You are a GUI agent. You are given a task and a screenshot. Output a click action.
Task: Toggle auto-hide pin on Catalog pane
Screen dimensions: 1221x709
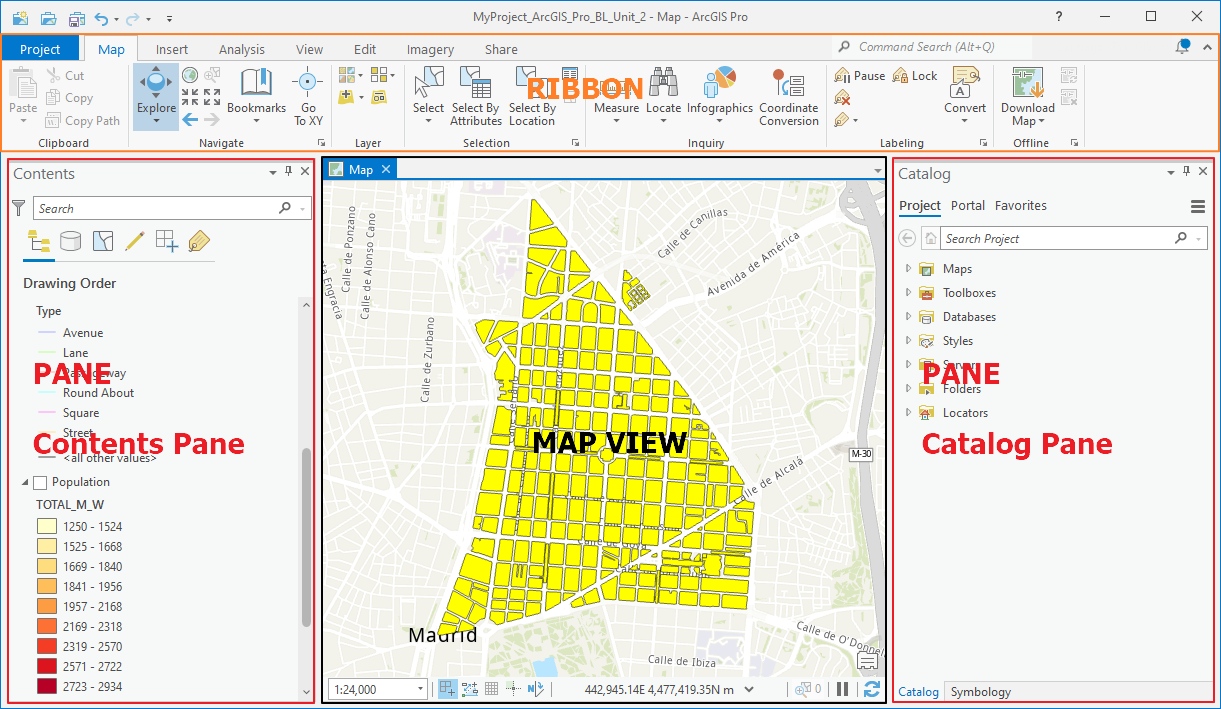1186,172
